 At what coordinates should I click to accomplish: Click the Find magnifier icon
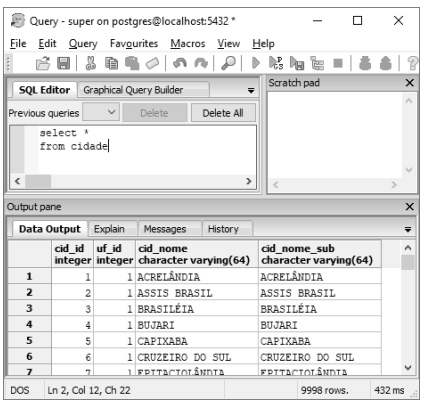click(x=229, y=63)
